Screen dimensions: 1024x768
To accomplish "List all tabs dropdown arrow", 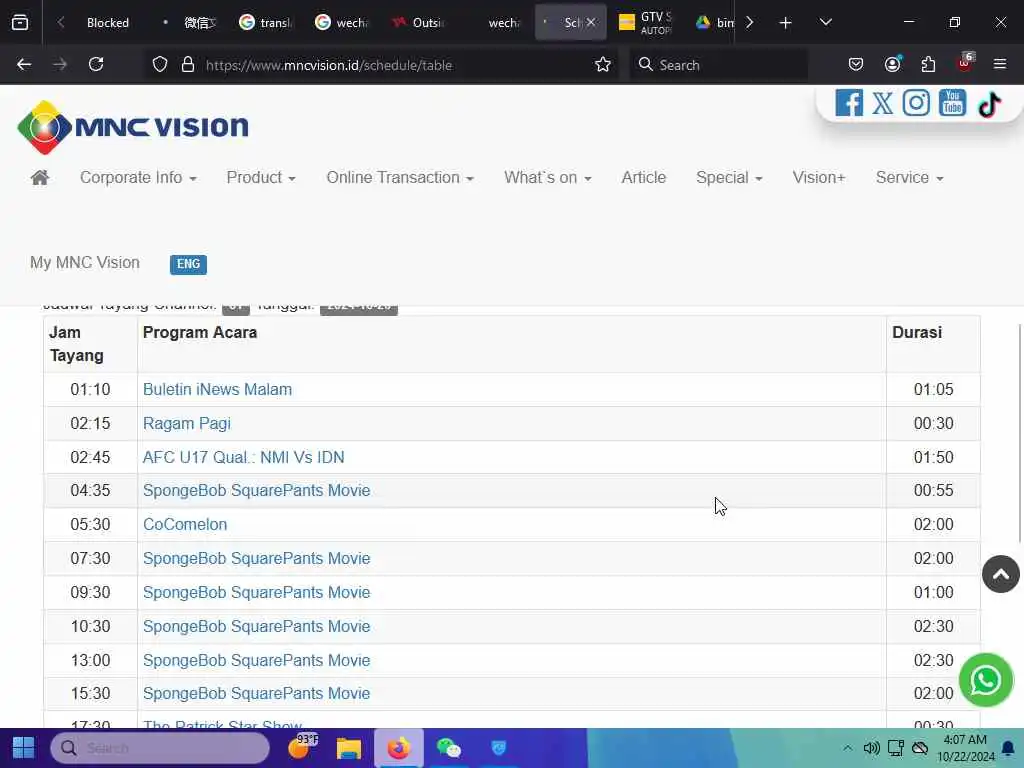I will (x=825, y=22).
